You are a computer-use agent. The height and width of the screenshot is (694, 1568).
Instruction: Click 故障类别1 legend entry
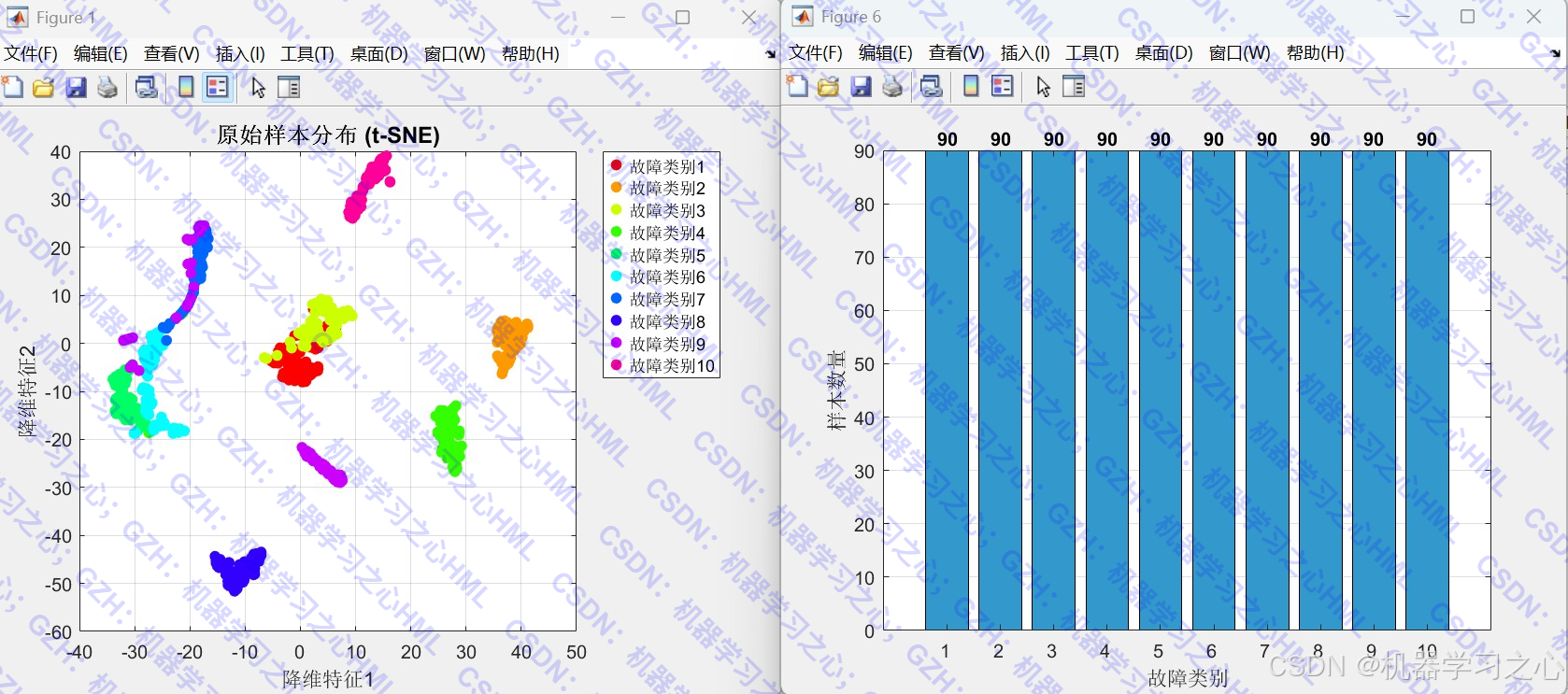click(658, 166)
